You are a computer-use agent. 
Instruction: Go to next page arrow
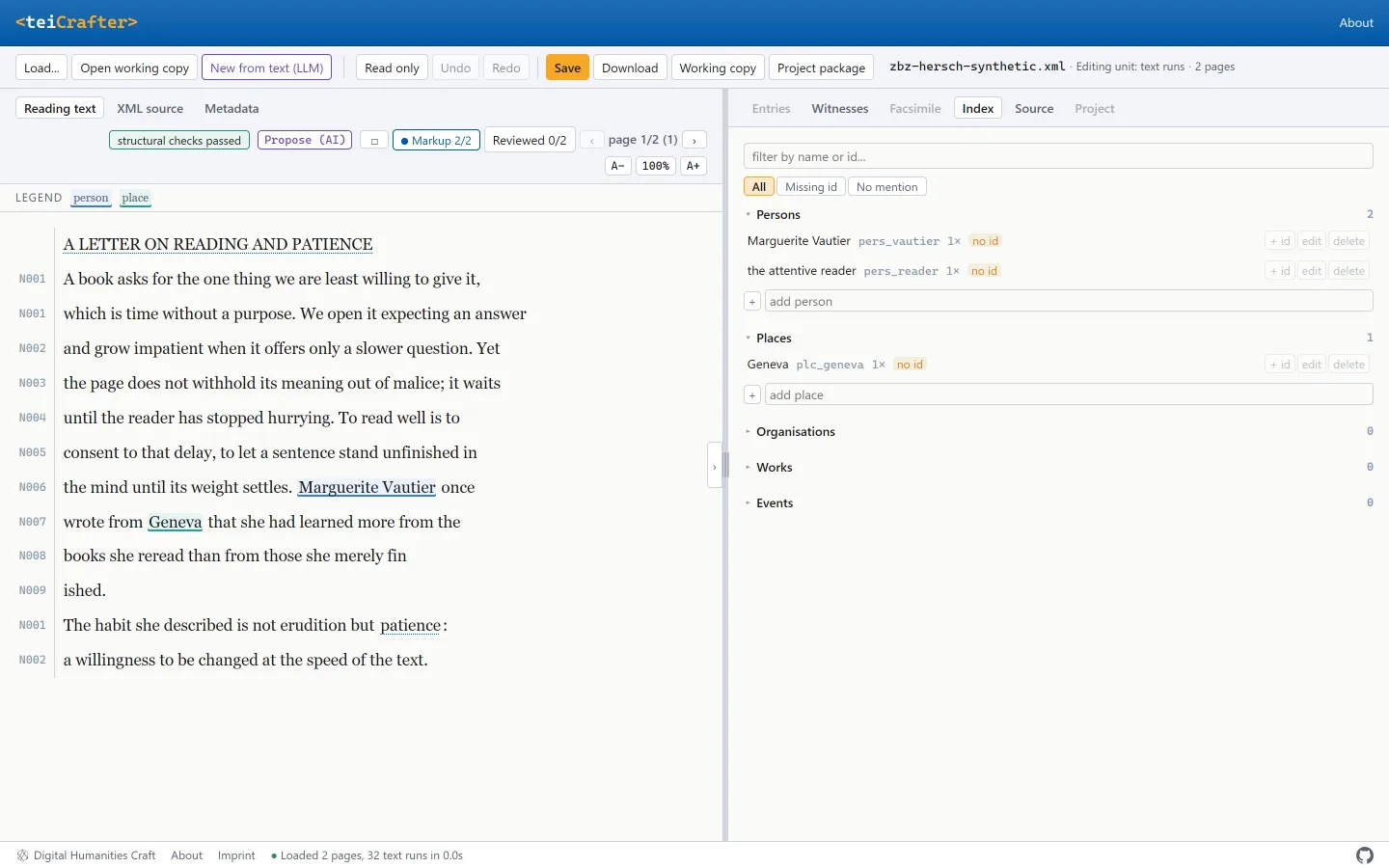[694, 141]
